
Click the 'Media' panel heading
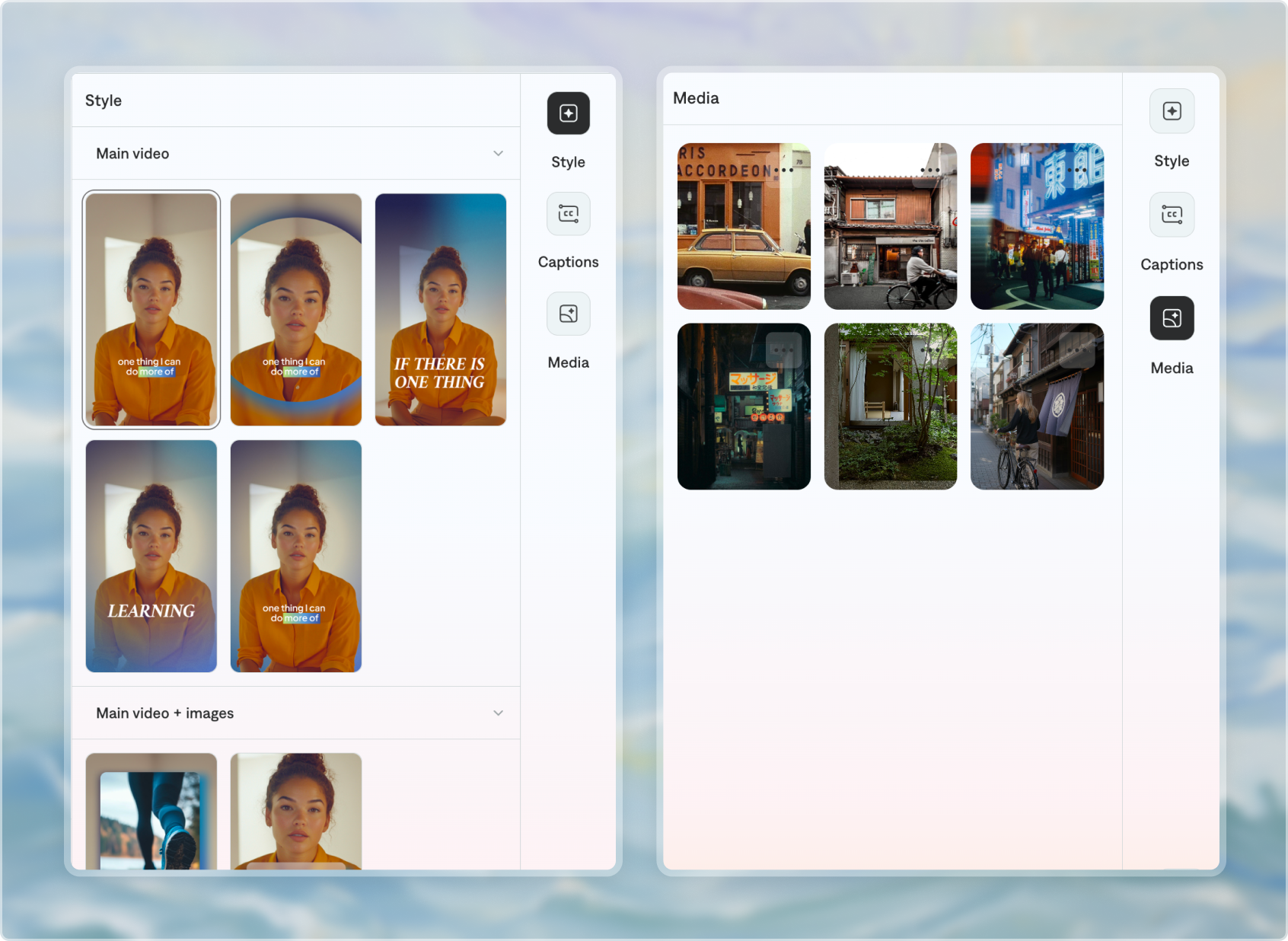[696, 98]
